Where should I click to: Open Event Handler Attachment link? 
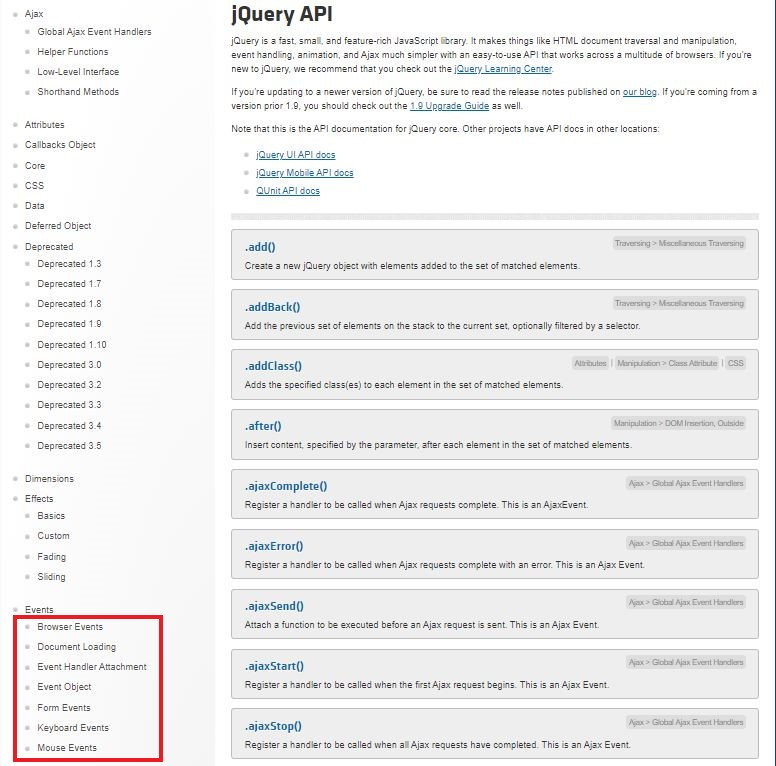92,667
